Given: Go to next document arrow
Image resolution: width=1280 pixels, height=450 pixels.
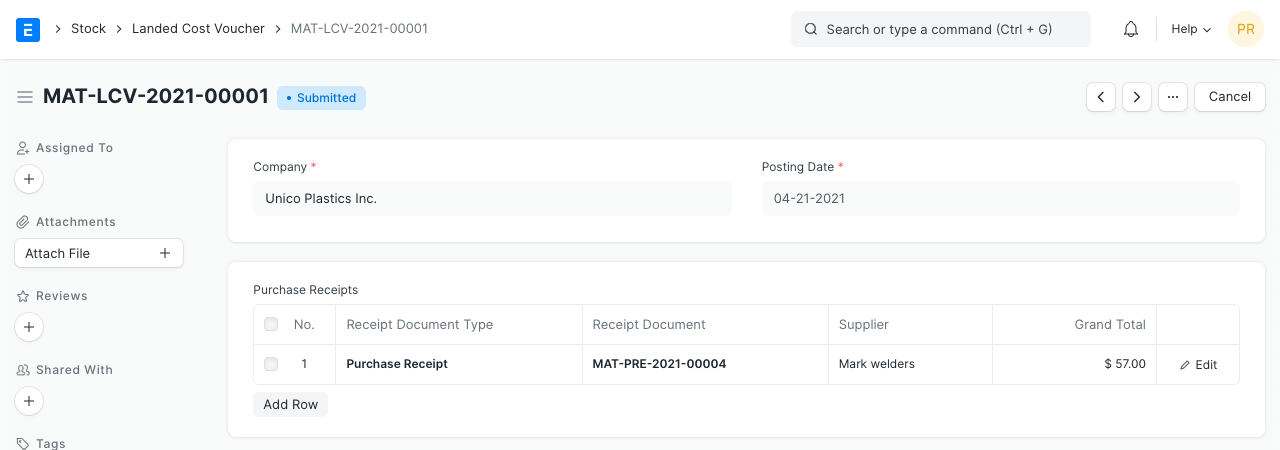Looking at the screenshot, I should pyautogui.click(x=1137, y=97).
